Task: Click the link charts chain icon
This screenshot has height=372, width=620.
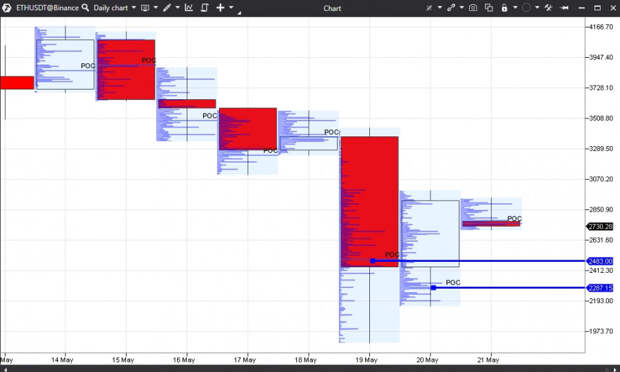Action: (x=451, y=8)
